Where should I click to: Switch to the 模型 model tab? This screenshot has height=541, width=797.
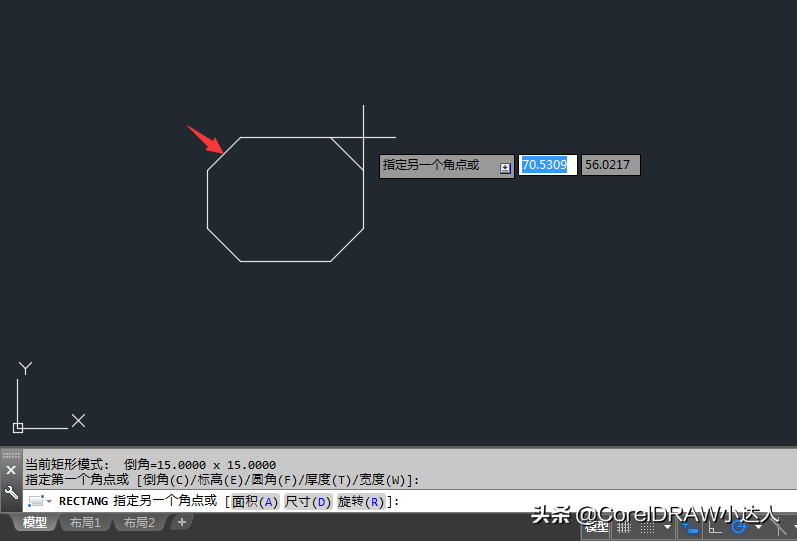pyautogui.click(x=35, y=523)
